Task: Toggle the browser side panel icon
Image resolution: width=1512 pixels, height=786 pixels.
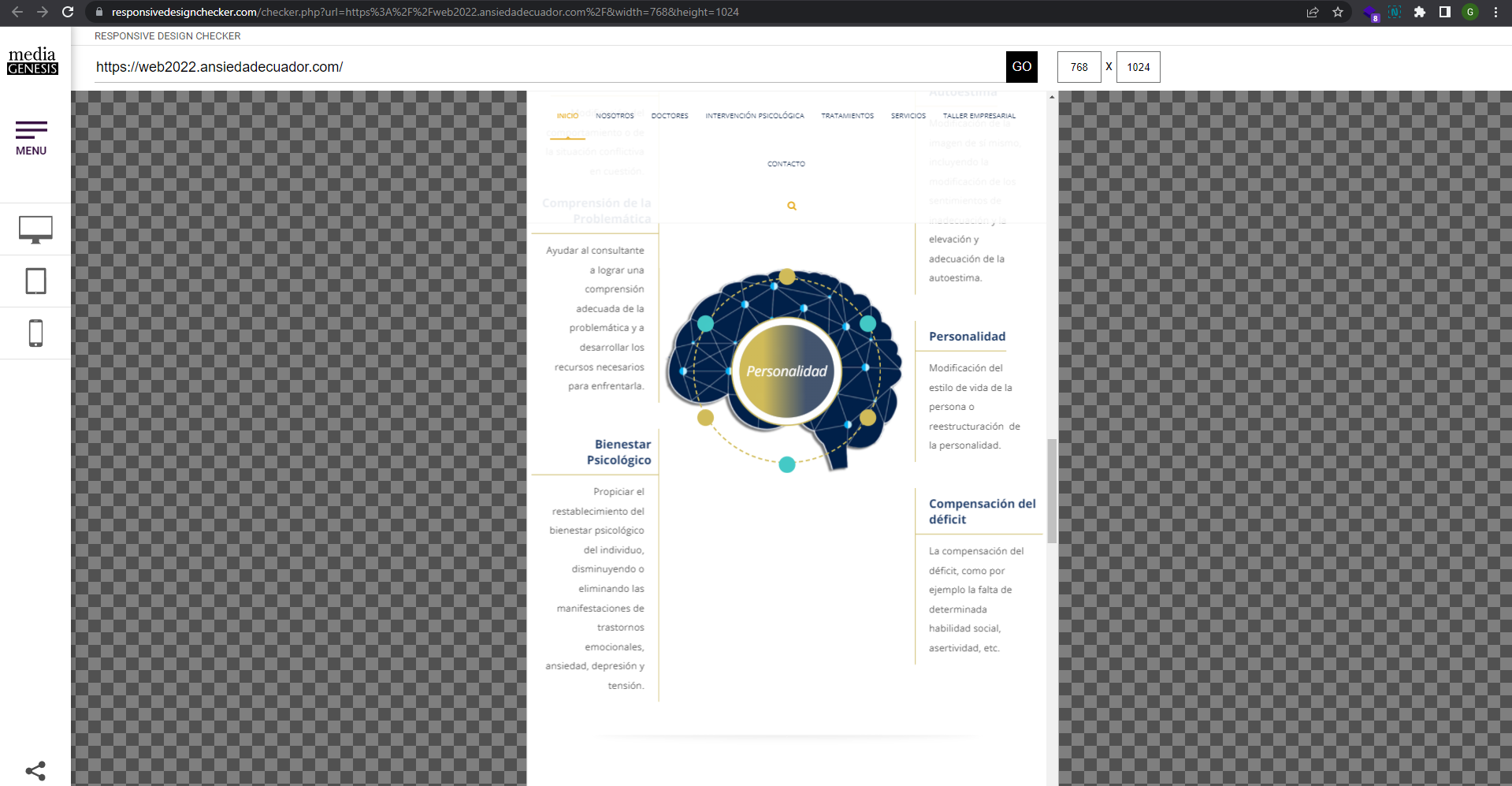Action: [x=1445, y=12]
